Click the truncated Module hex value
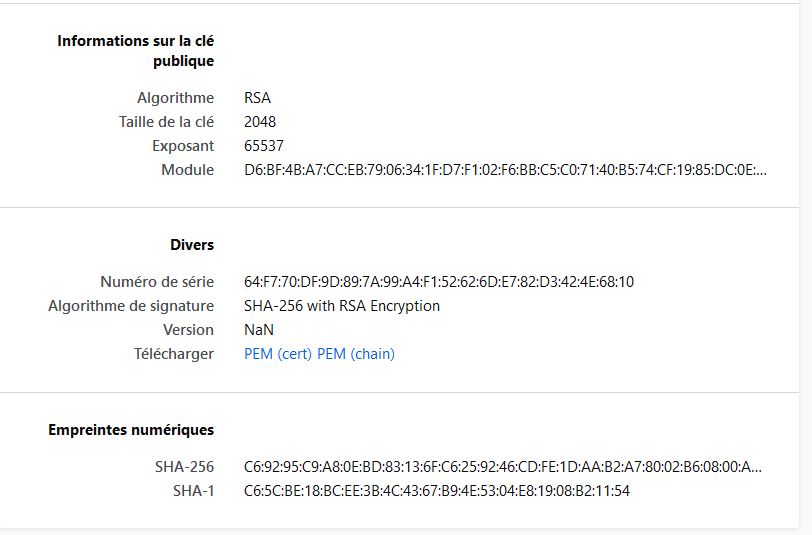 point(505,170)
